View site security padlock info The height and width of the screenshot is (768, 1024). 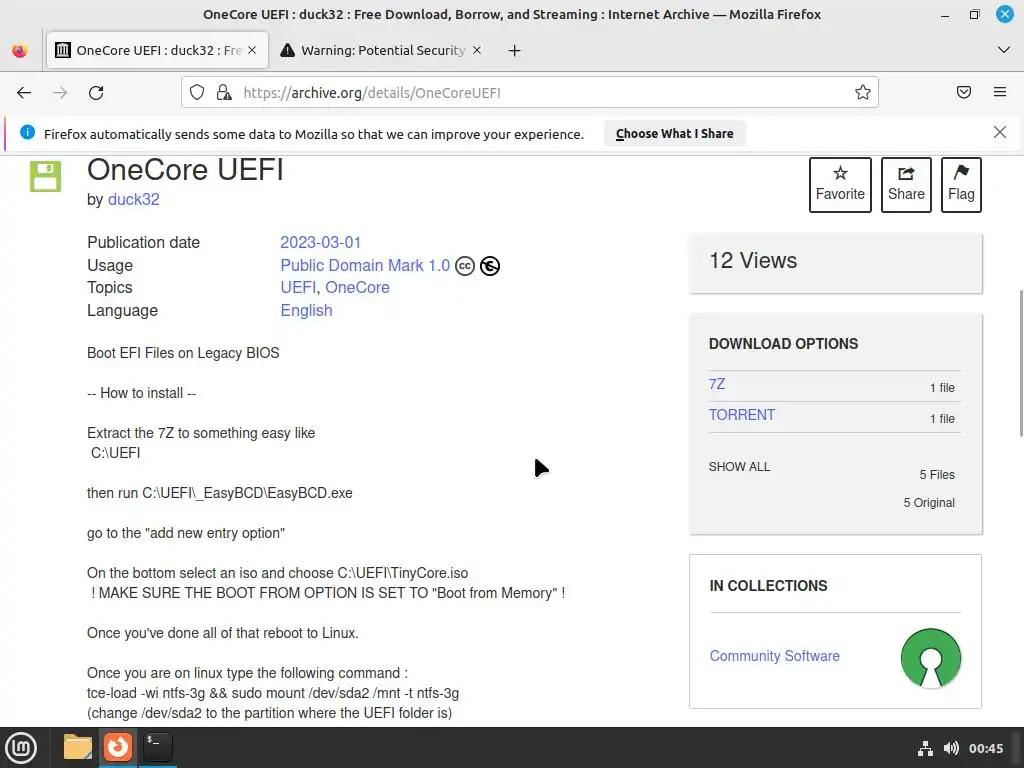point(224,93)
